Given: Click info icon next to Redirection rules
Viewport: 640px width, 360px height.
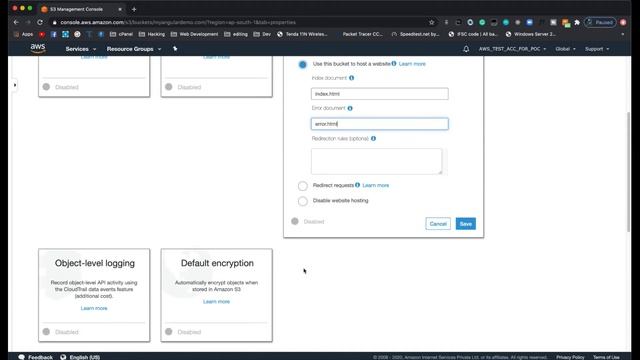Looking at the screenshot, I should [x=373, y=138].
